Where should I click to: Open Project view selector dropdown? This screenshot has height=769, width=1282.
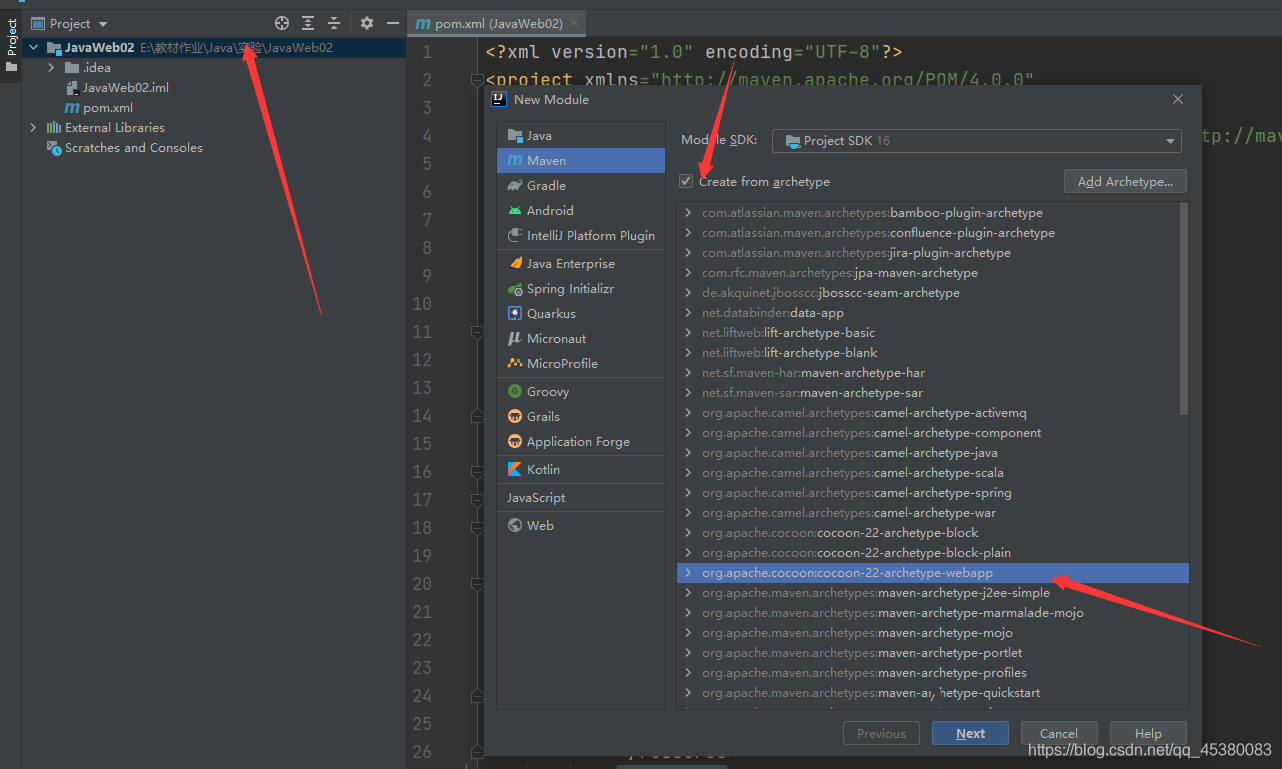tap(69, 23)
